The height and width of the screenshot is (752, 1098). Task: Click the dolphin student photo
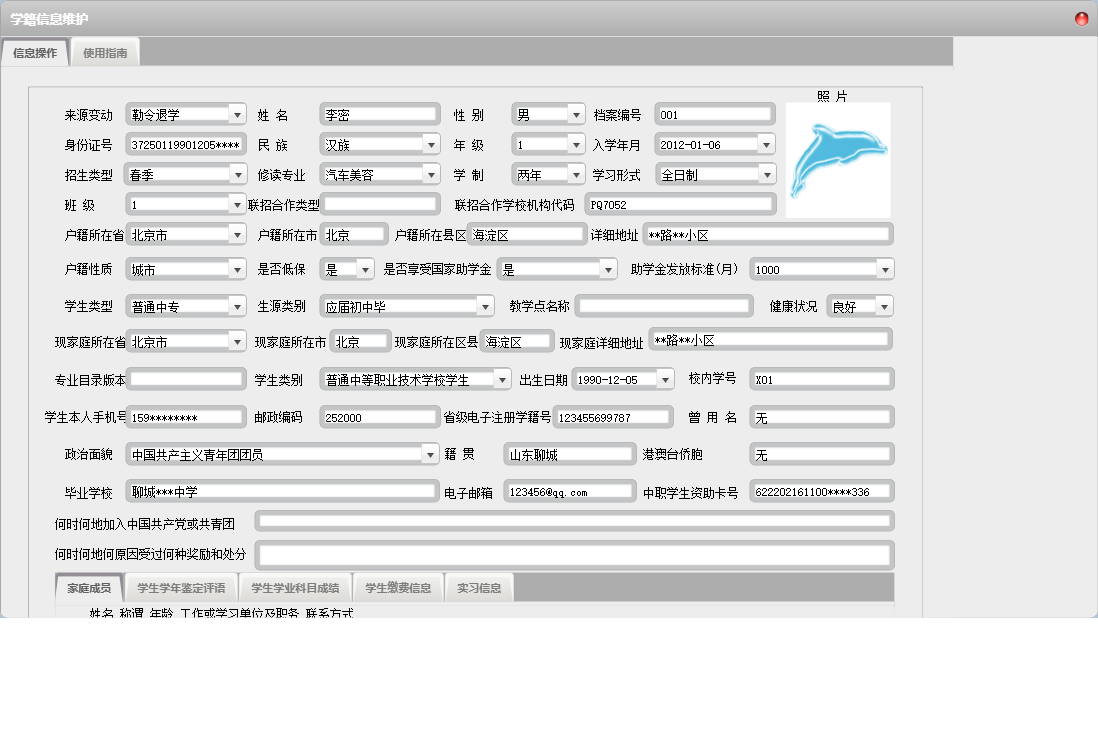838,160
